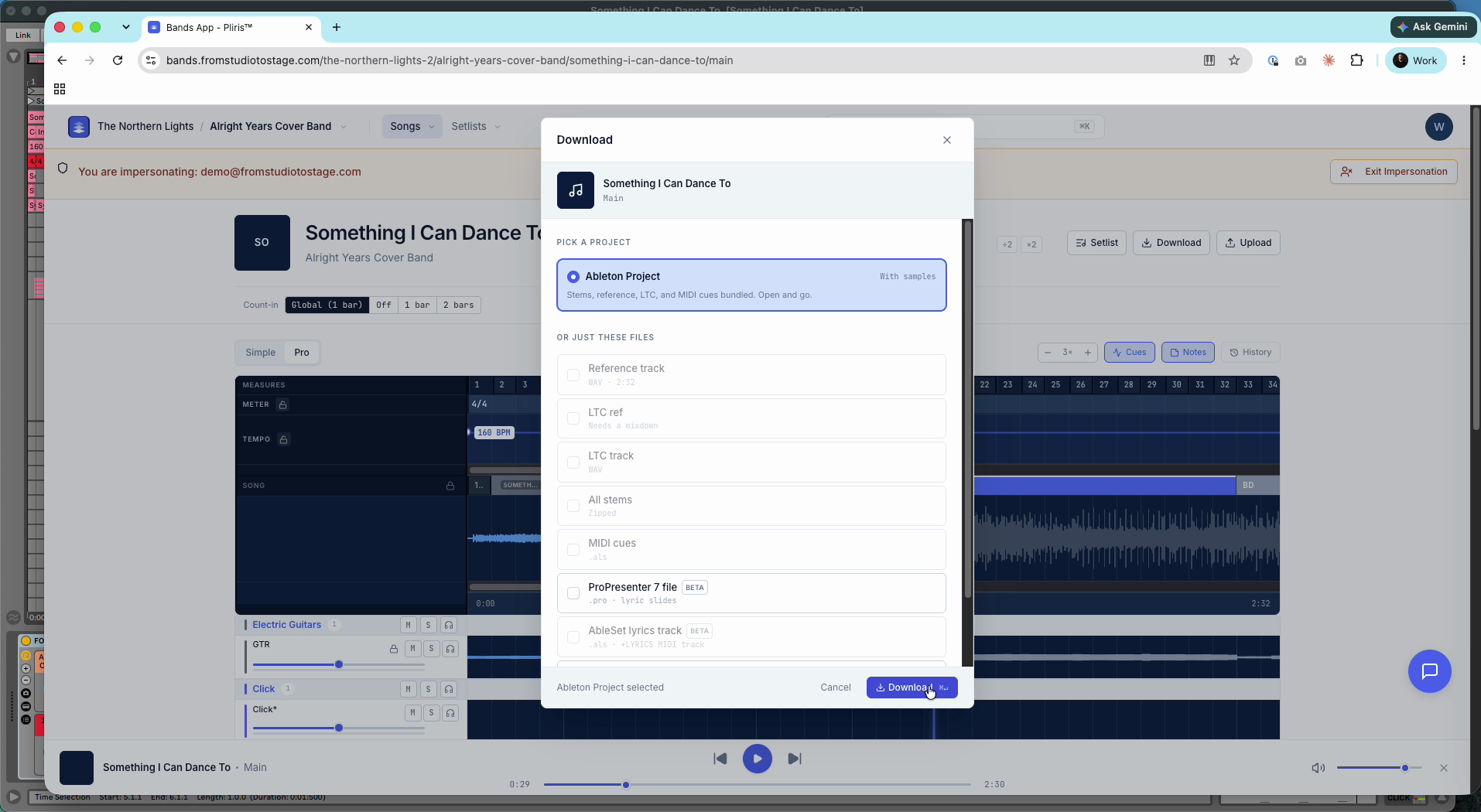Image resolution: width=1481 pixels, height=812 pixels.
Task: Select Global (1 bar) count-in option
Action: [327, 305]
